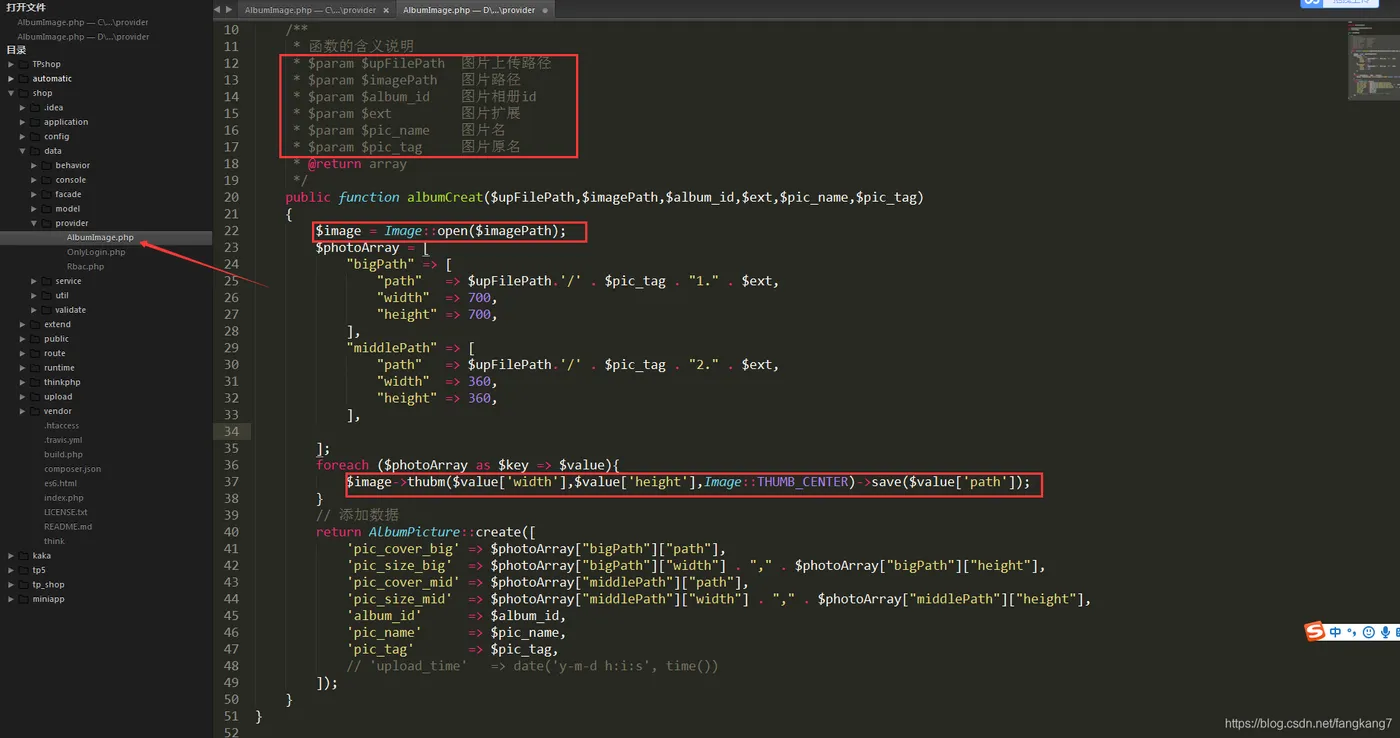Open build.php in the sidebar
The width and height of the screenshot is (1400, 738).
(63, 454)
